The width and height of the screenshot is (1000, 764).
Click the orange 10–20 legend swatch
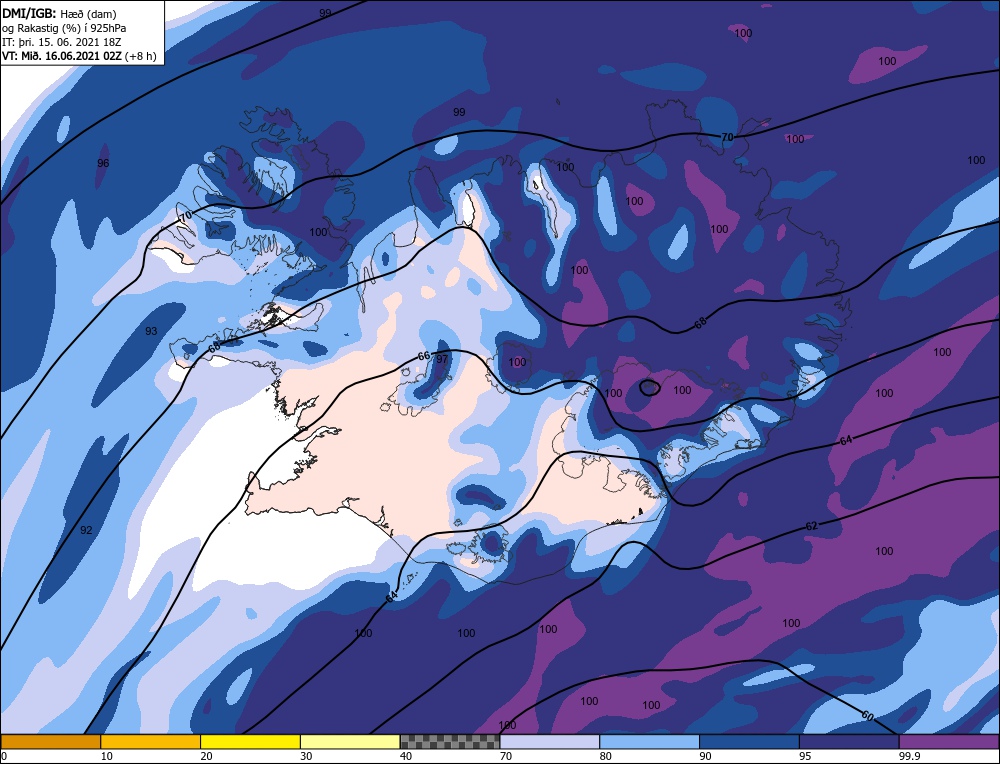click(151, 741)
